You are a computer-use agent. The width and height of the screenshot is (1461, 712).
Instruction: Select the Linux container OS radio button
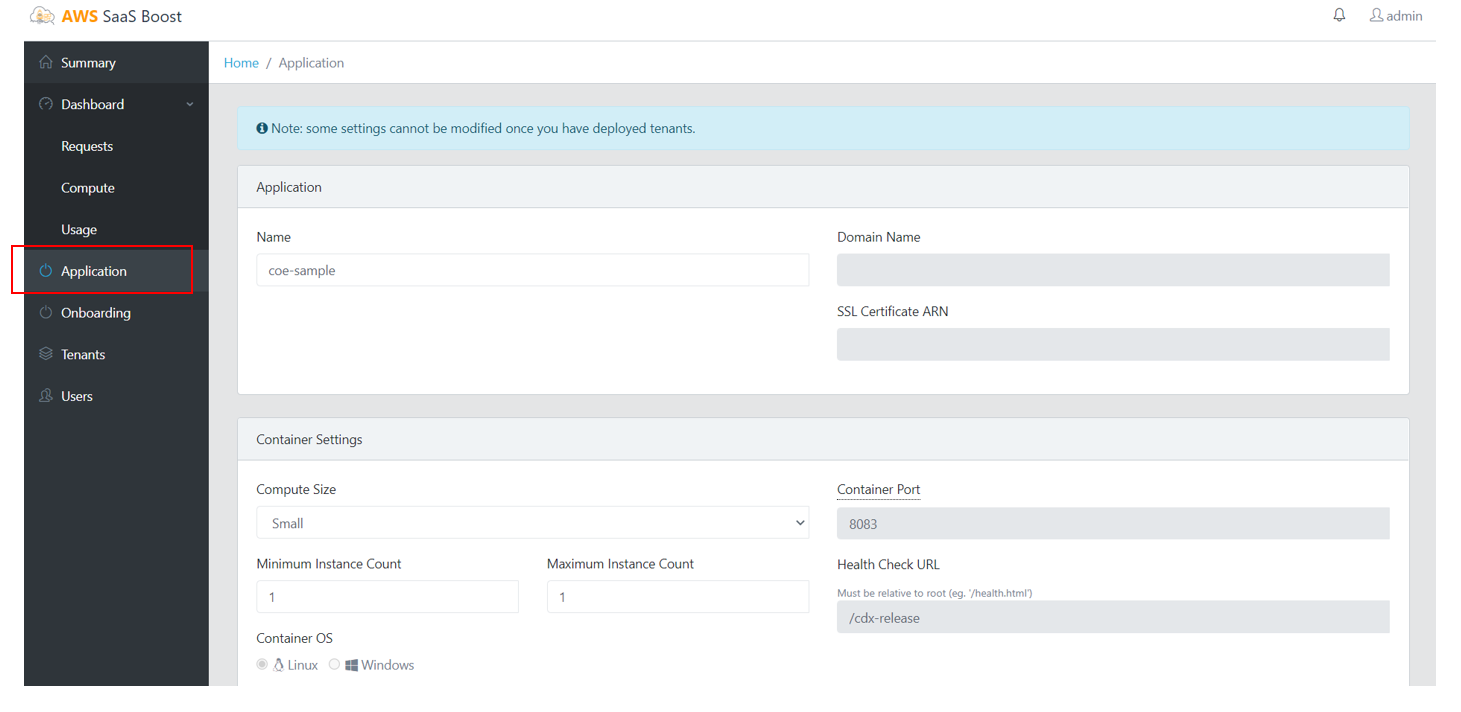tap(262, 665)
